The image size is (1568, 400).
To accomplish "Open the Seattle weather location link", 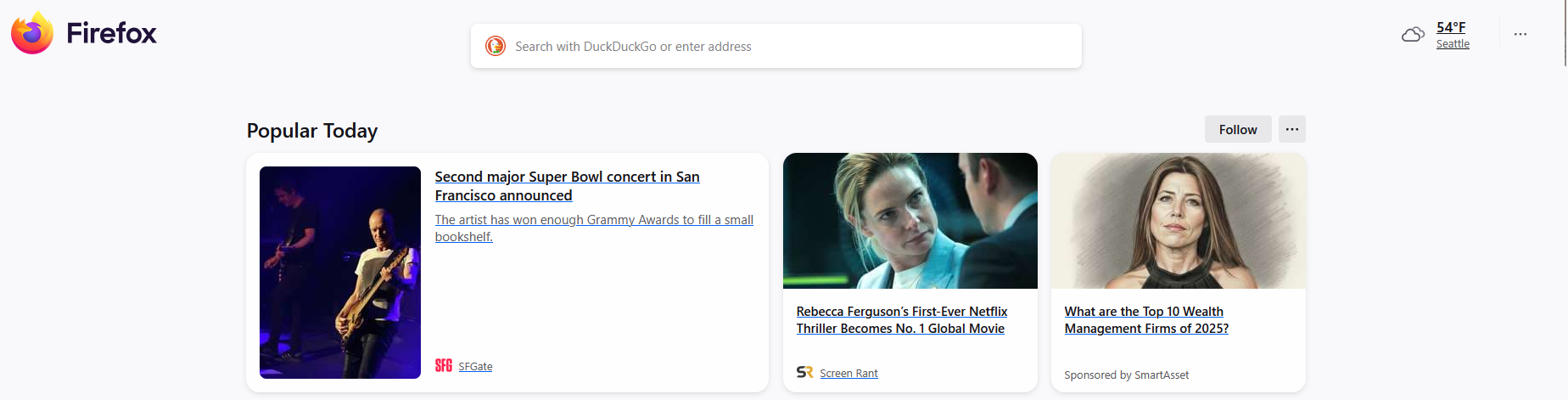I will (x=1453, y=44).
